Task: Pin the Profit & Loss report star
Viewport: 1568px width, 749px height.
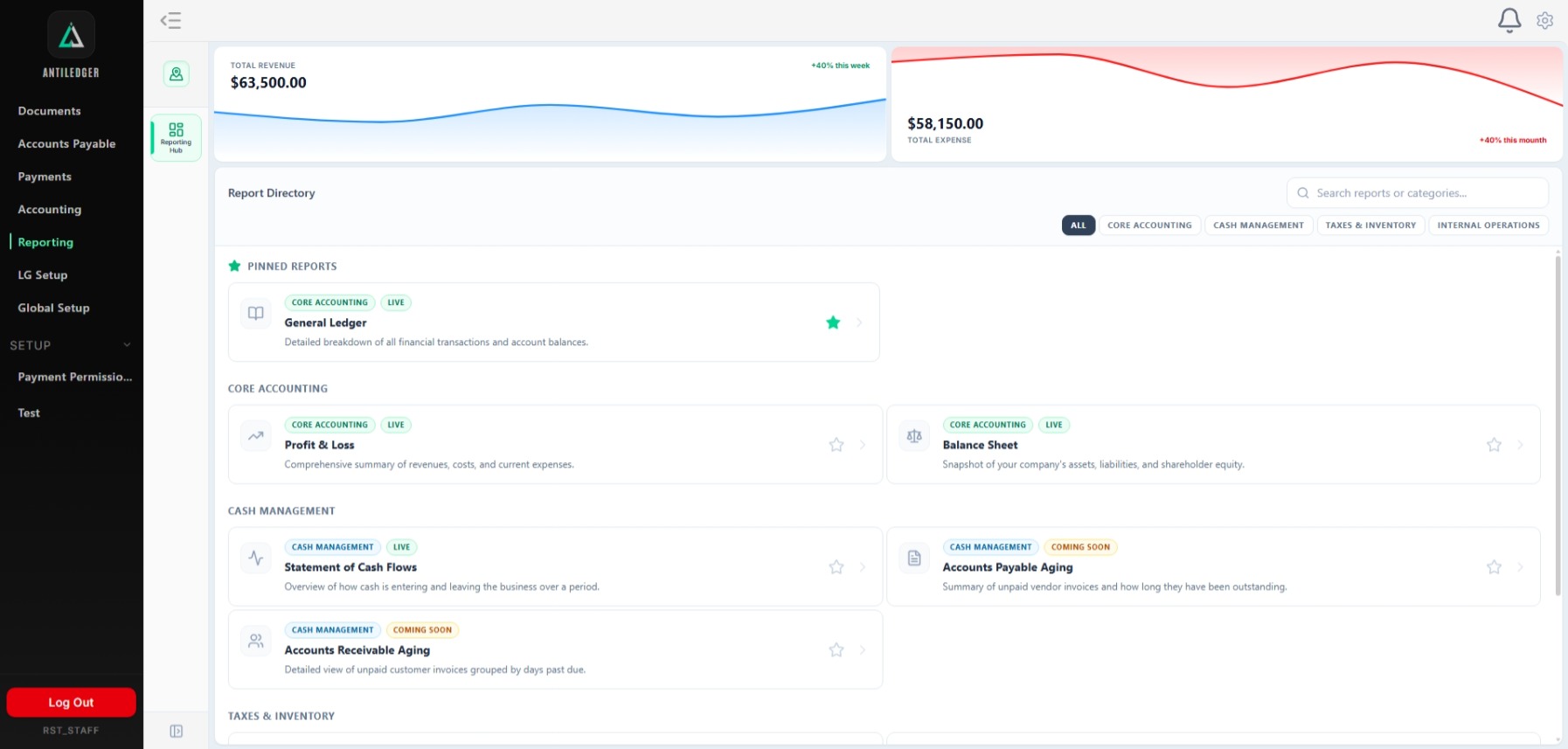Action: point(836,445)
